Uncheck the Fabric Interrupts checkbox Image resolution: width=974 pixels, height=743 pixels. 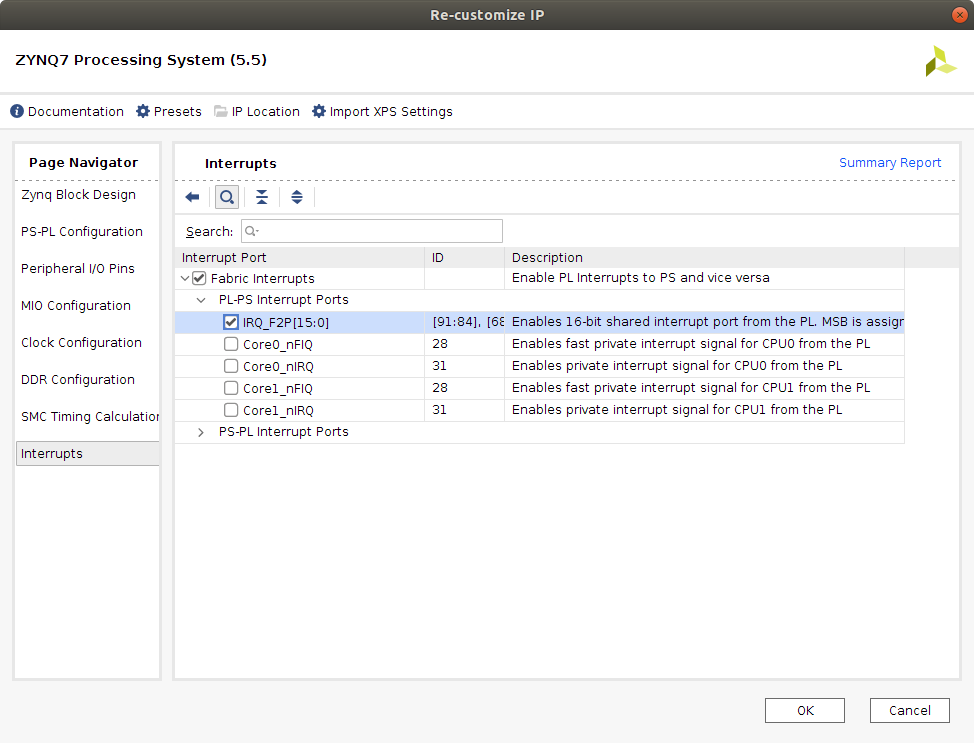click(x=199, y=278)
